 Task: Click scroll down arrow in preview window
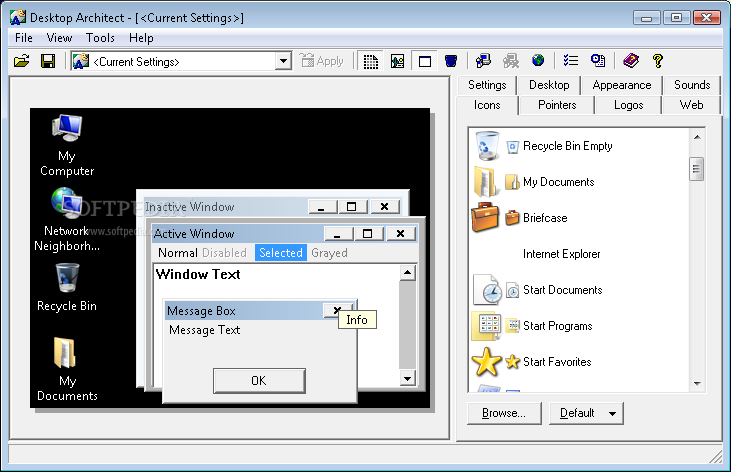407,378
